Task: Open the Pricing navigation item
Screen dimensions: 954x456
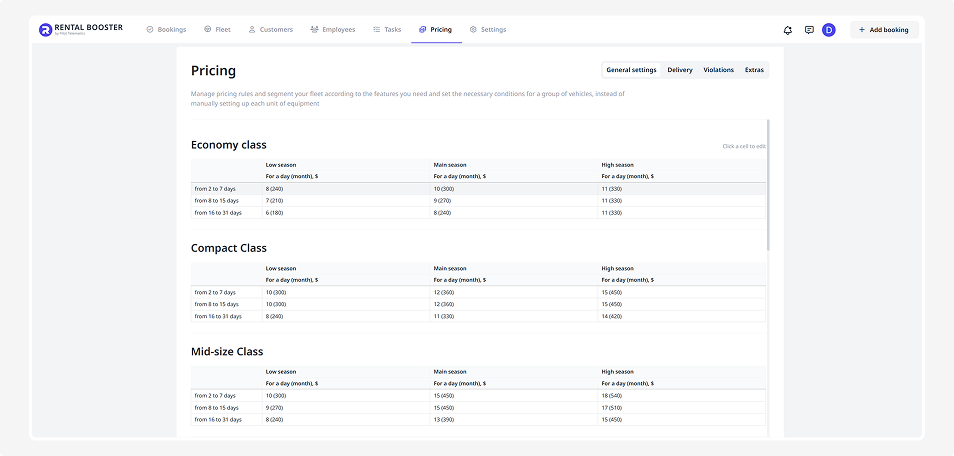Action: tap(435, 30)
